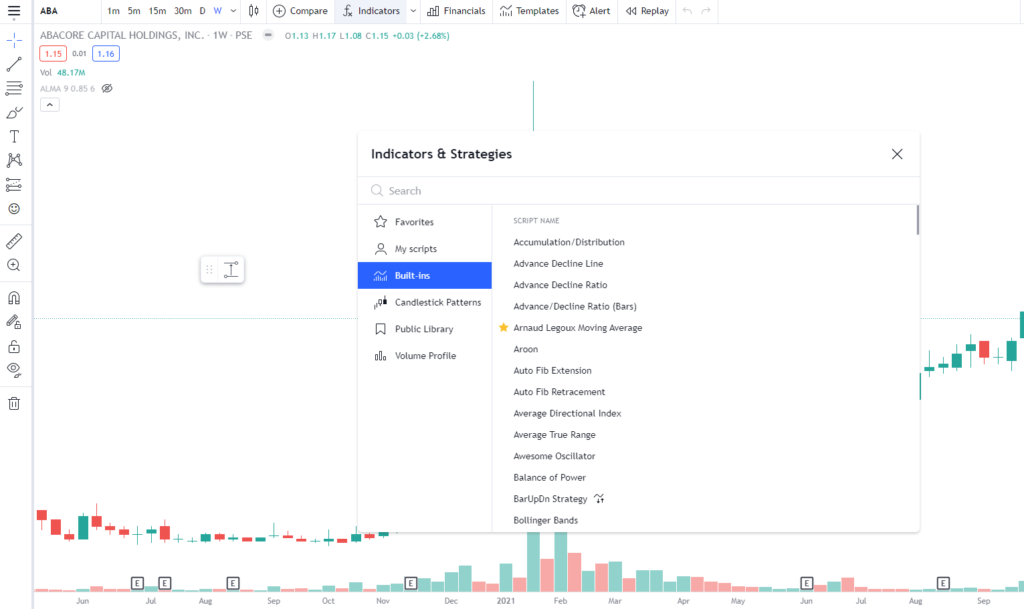This screenshot has height=609, width=1024.
Task: Select the Text annotation tool
Action: (14, 136)
